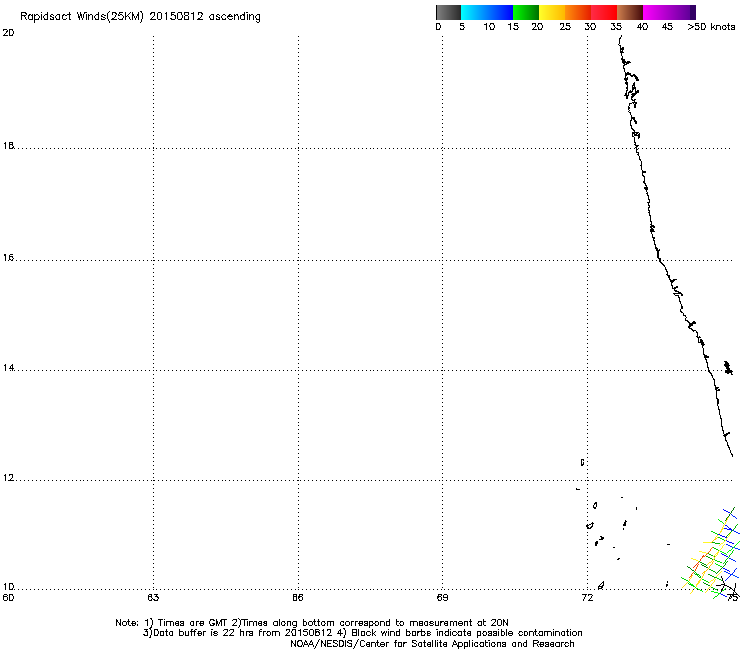This screenshot has height=650, width=740.
Task: Select the '25' label under the color bar
Action: tap(565, 27)
